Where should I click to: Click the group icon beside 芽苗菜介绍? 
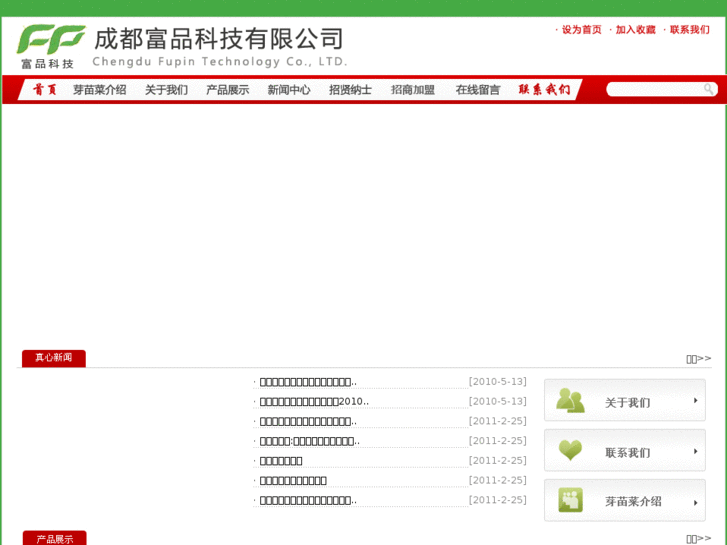[571, 500]
